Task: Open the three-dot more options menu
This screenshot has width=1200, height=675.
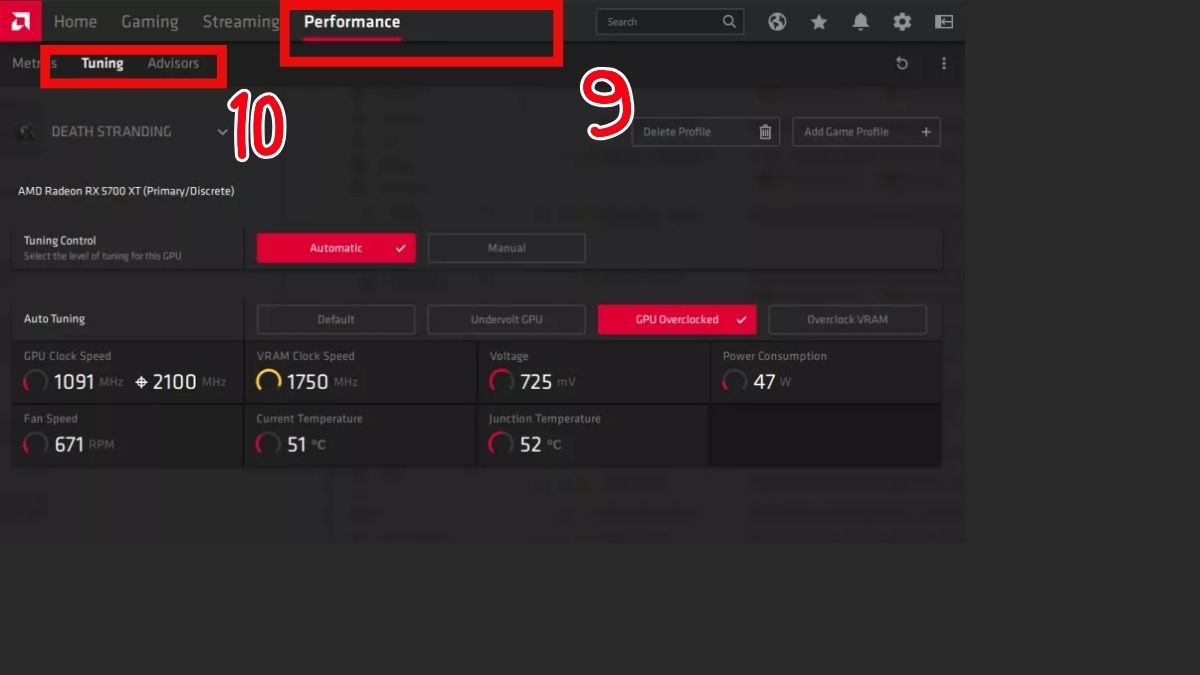Action: click(x=943, y=63)
